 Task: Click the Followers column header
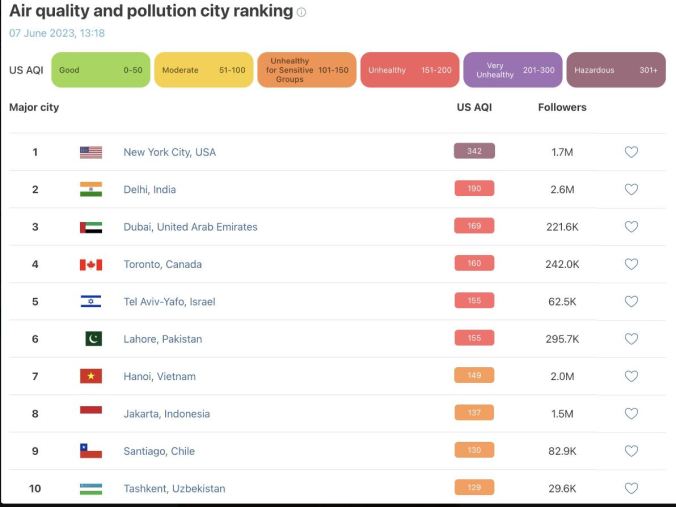tap(562, 107)
